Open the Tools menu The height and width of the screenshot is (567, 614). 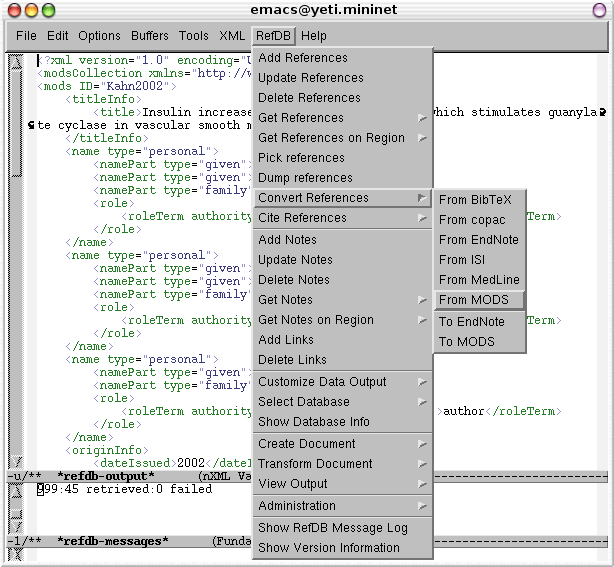(x=193, y=36)
